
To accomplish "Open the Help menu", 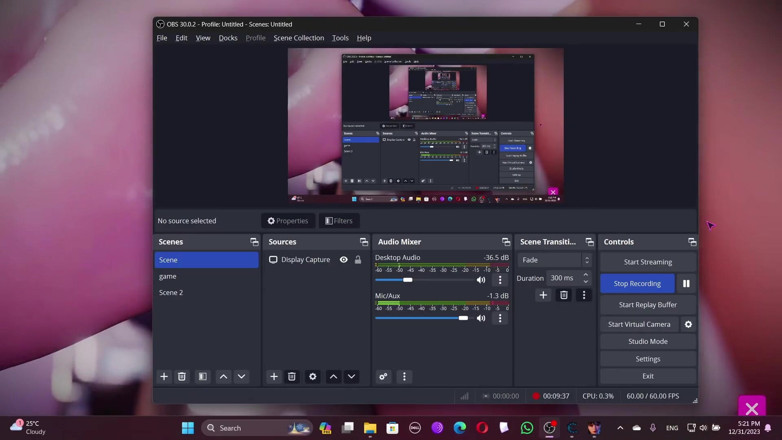I will [x=364, y=38].
